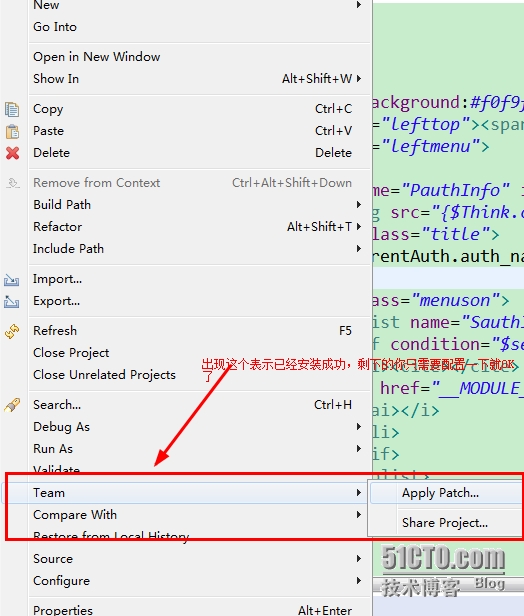524x616 pixels.
Task: Click the "PauthInfo" text in editor
Action: click(455, 191)
